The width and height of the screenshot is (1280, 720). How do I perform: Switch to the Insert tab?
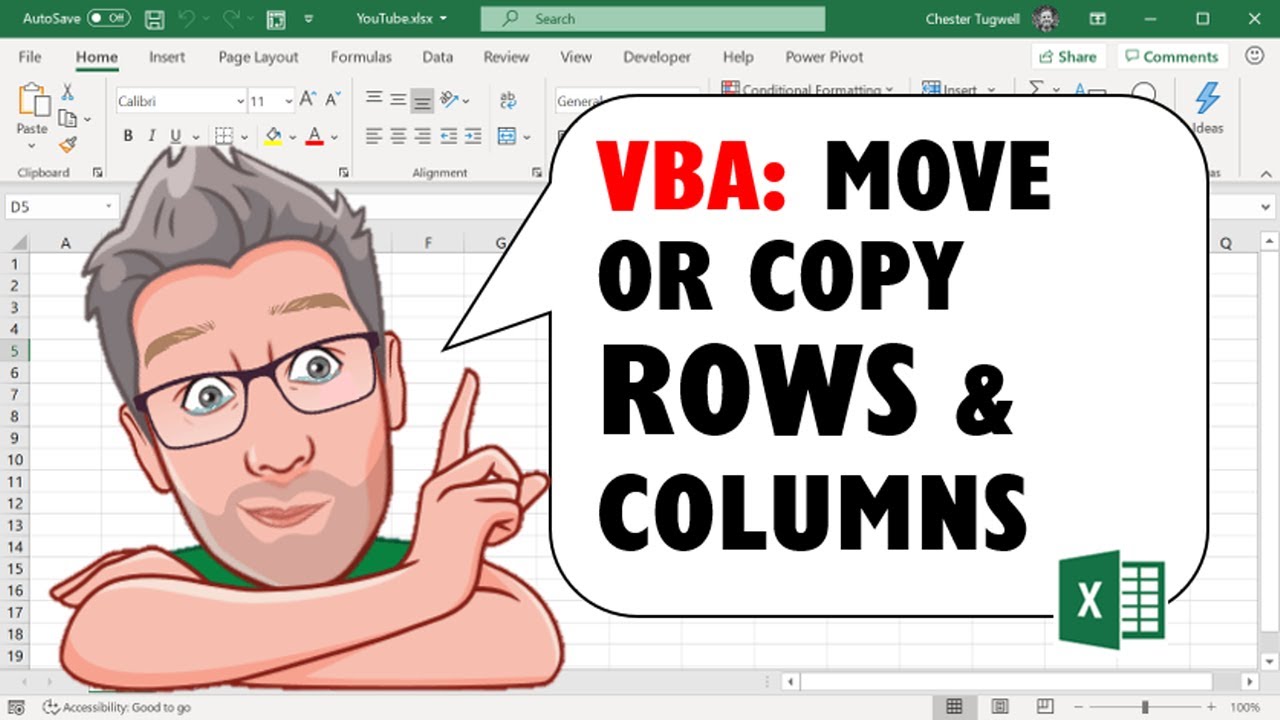(167, 57)
